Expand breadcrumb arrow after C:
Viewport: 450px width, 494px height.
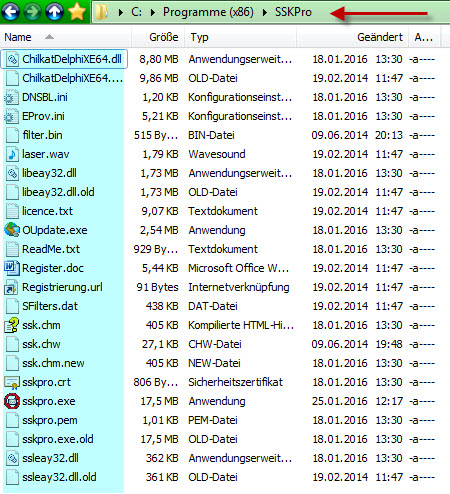[x=153, y=12]
